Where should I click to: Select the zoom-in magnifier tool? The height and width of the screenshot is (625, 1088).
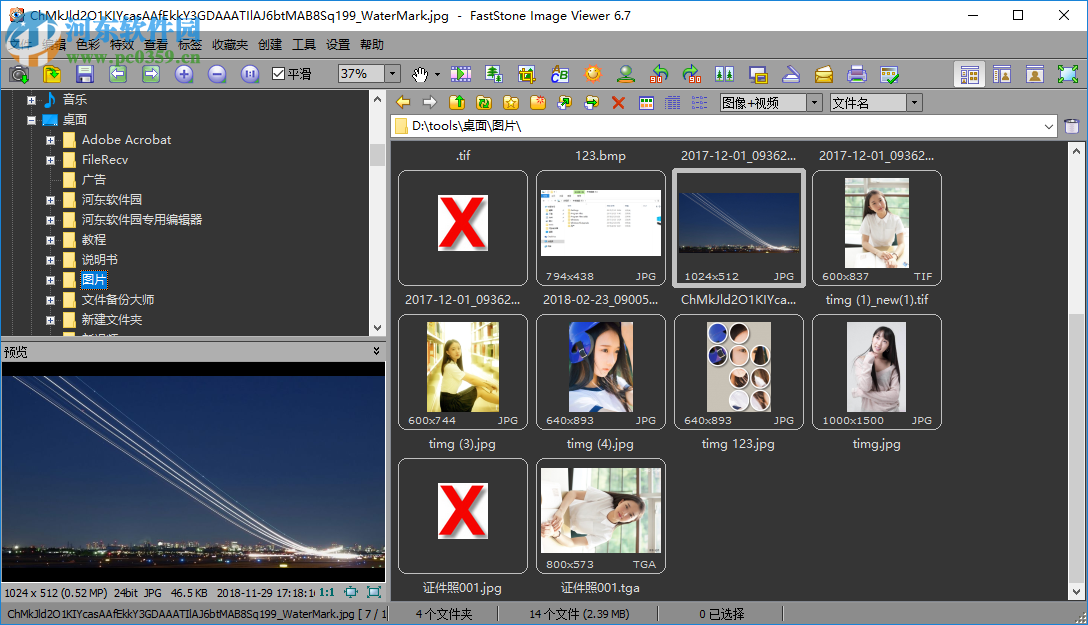coord(186,73)
